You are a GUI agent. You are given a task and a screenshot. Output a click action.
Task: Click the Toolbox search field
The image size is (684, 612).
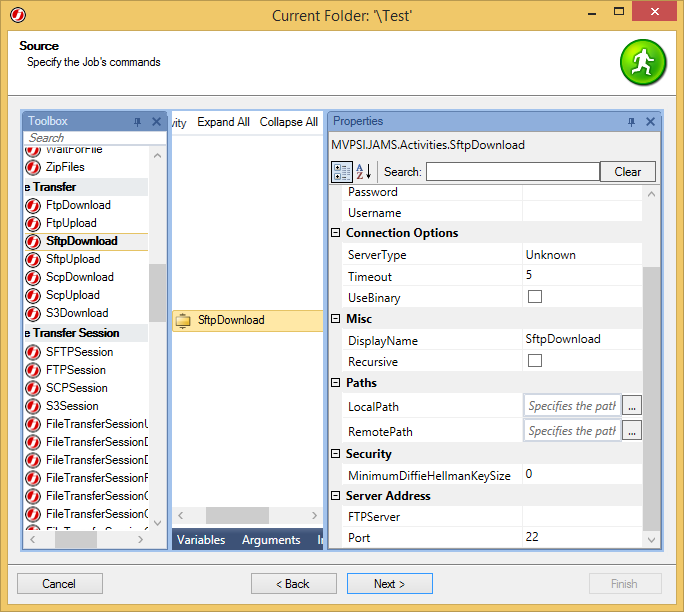[x=95, y=138]
